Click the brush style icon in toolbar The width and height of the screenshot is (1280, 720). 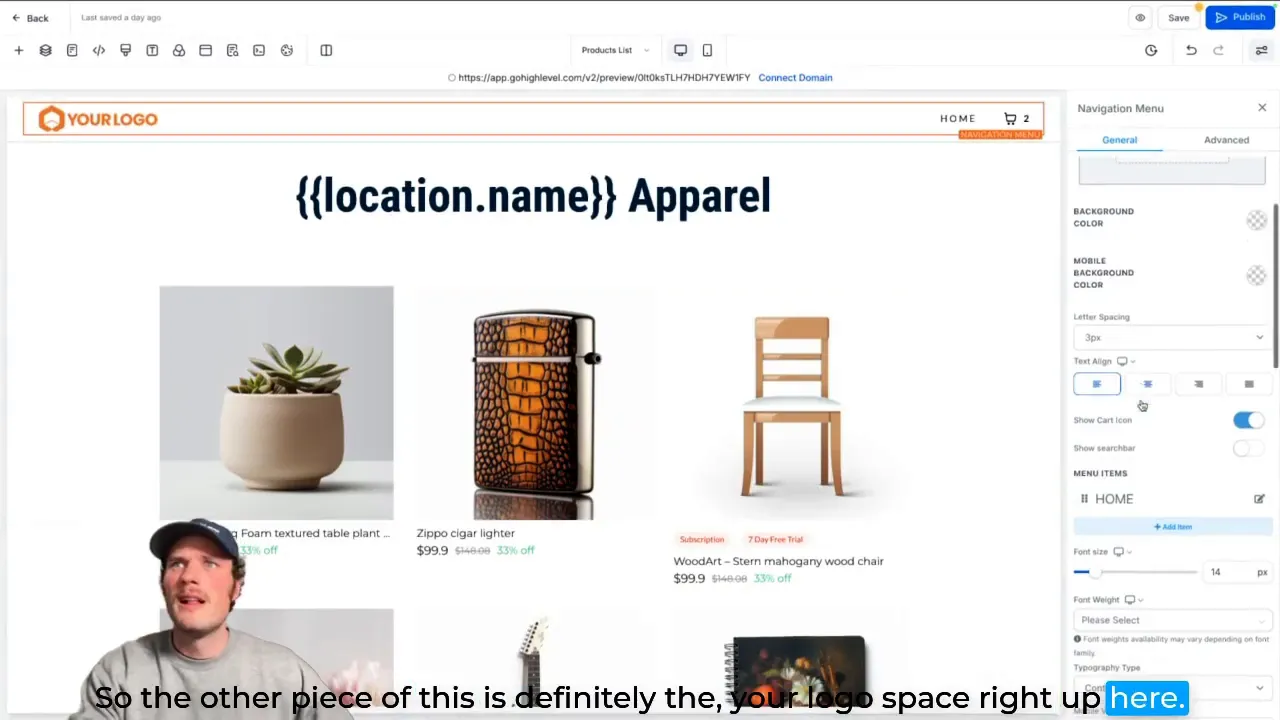(x=125, y=50)
